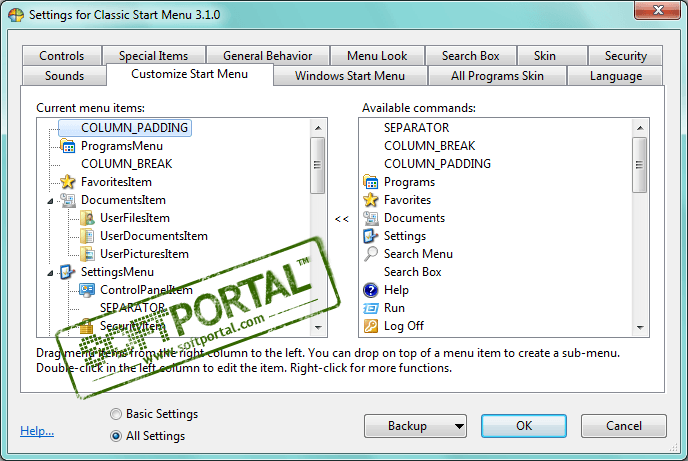Select COLUMN_PADDING in Current menu items
This screenshot has height=461, width=688.
125,128
